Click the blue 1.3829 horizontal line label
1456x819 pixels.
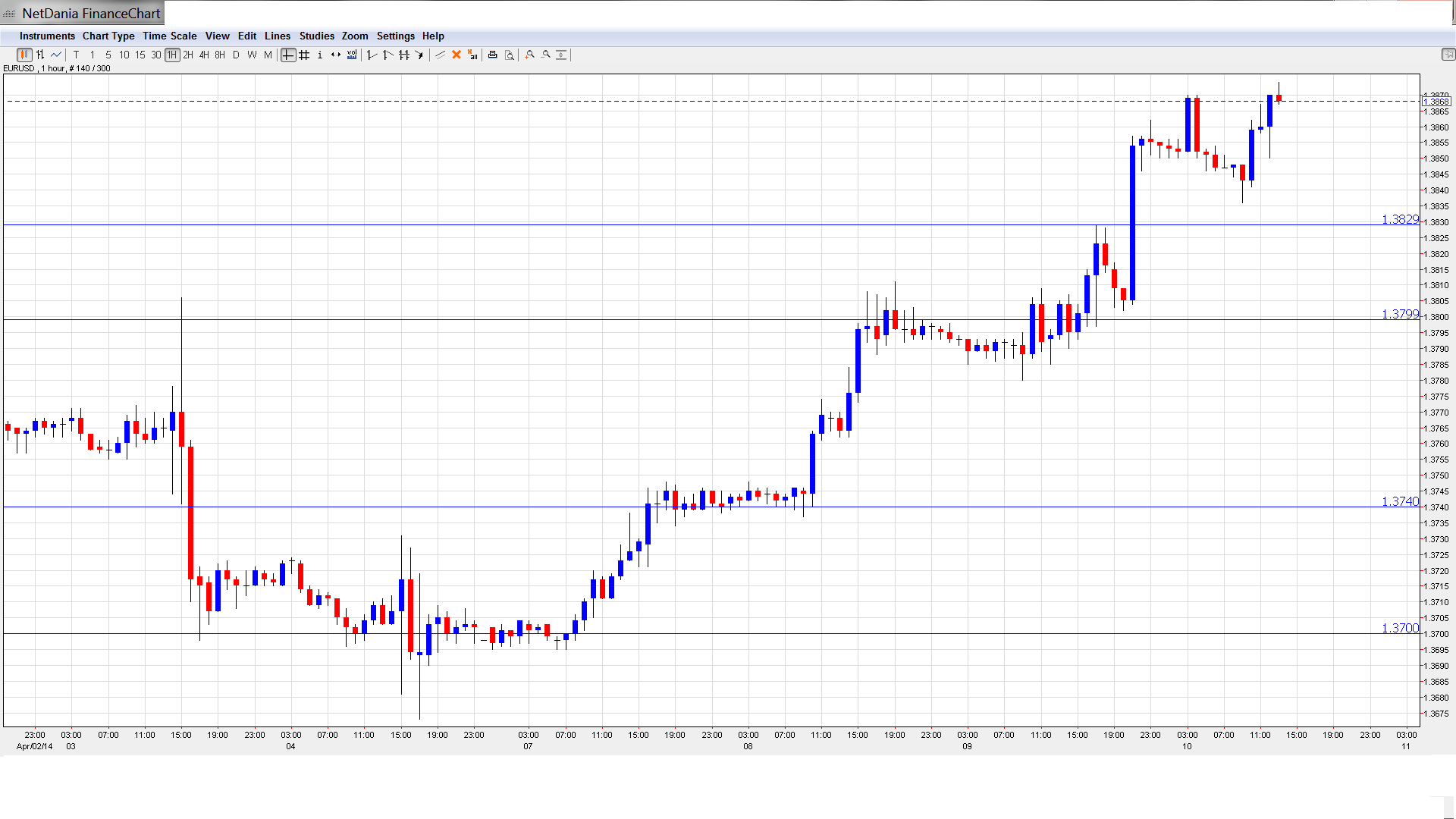pyautogui.click(x=1399, y=219)
